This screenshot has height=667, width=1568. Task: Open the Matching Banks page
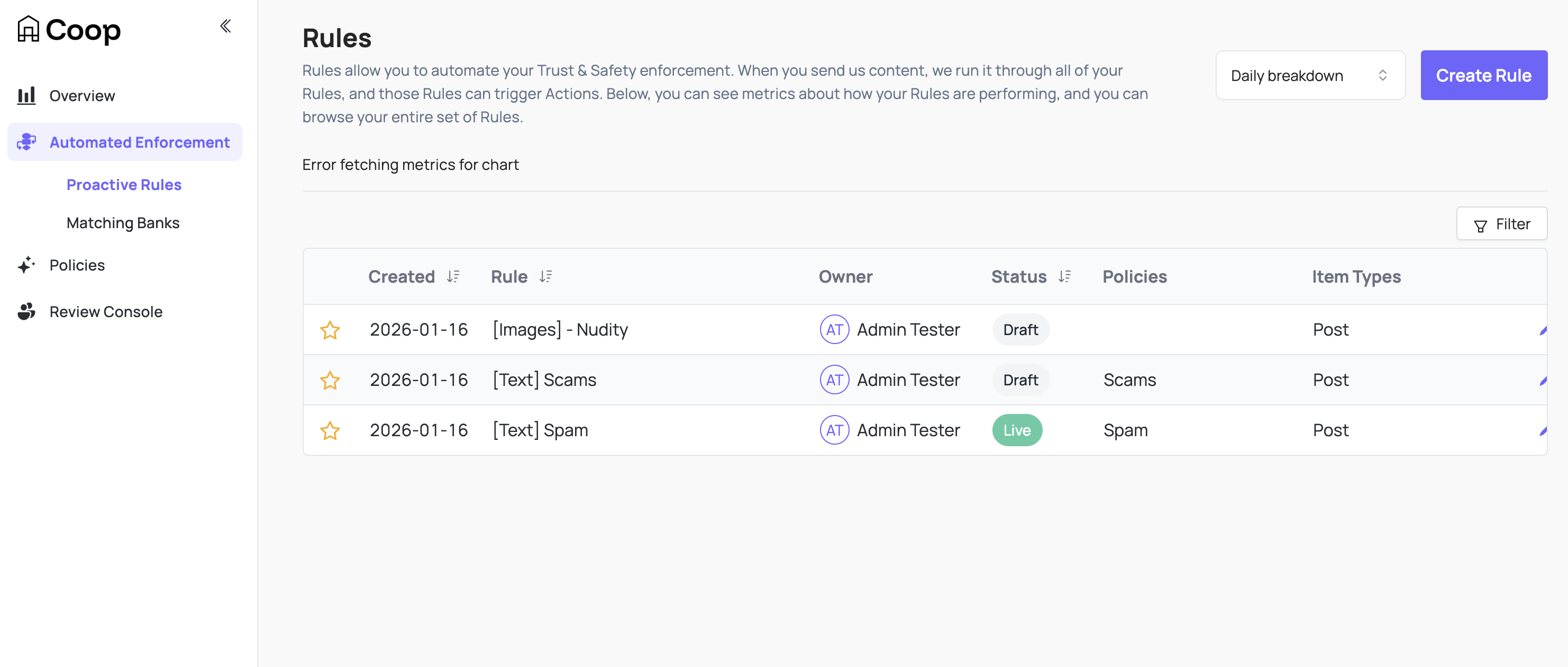coord(122,222)
